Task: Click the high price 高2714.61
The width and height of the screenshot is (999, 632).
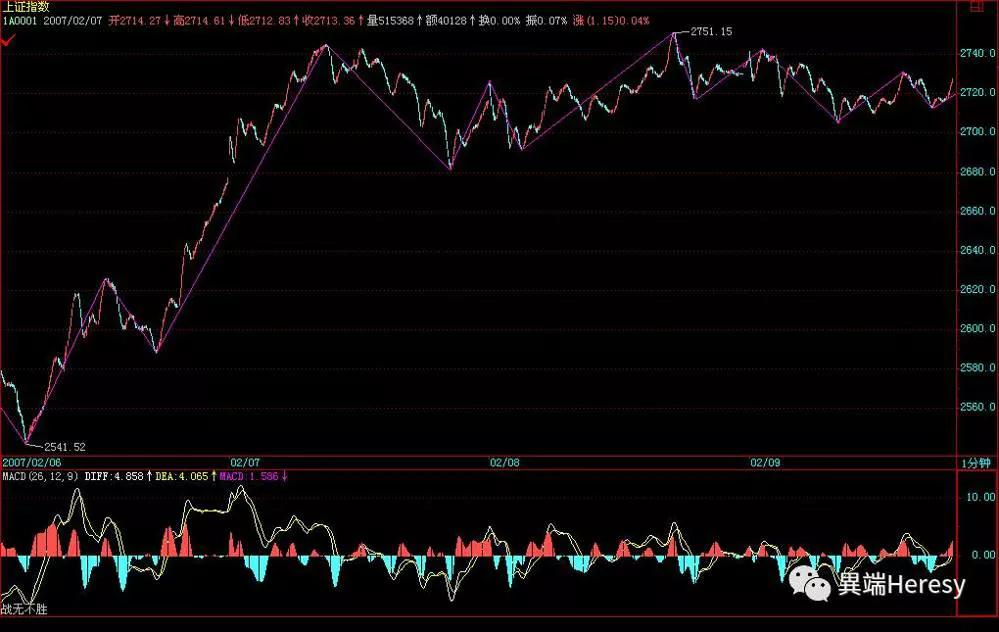Action: (x=199, y=21)
